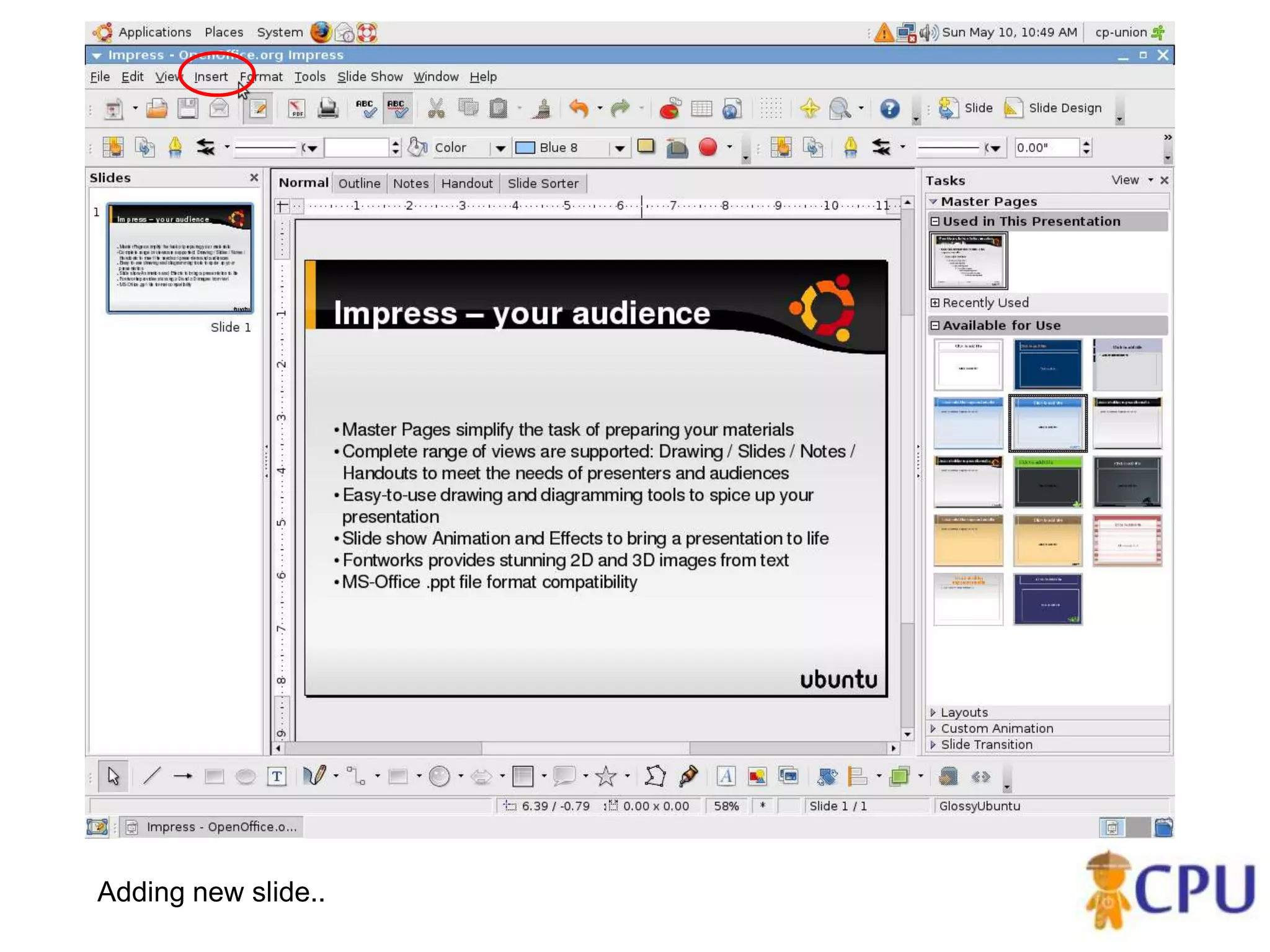Select the Stars shapes tool
Viewport: 1270px width, 952px height.
[x=606, y=776]
